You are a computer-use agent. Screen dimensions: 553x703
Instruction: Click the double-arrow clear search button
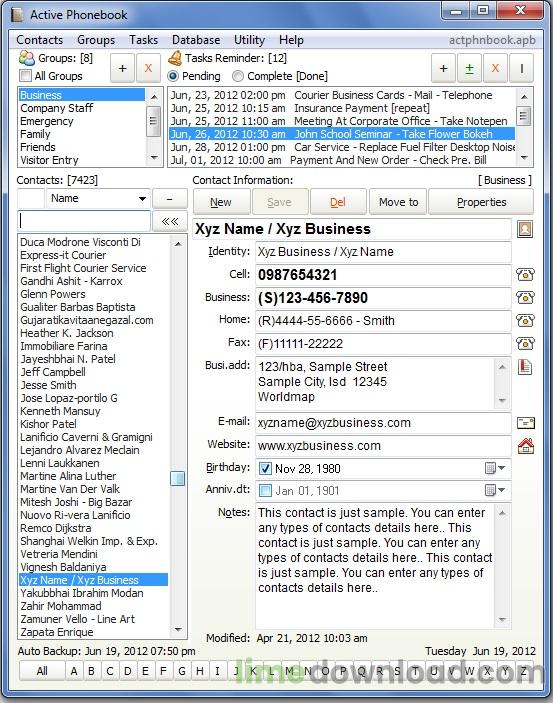170,221
